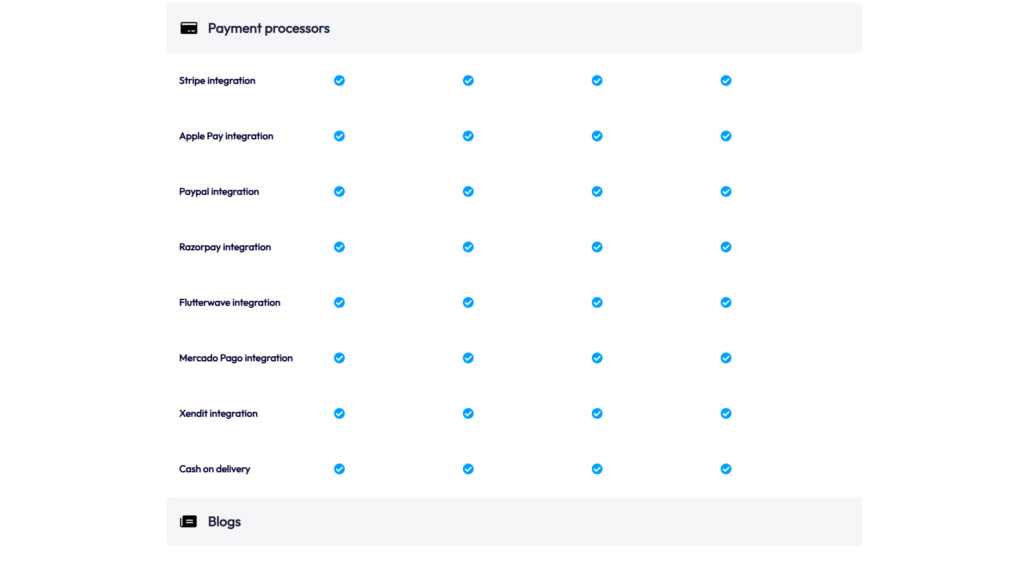Expand the Blogs section header
Screen dimensions: 1024x569
(514, 521)
